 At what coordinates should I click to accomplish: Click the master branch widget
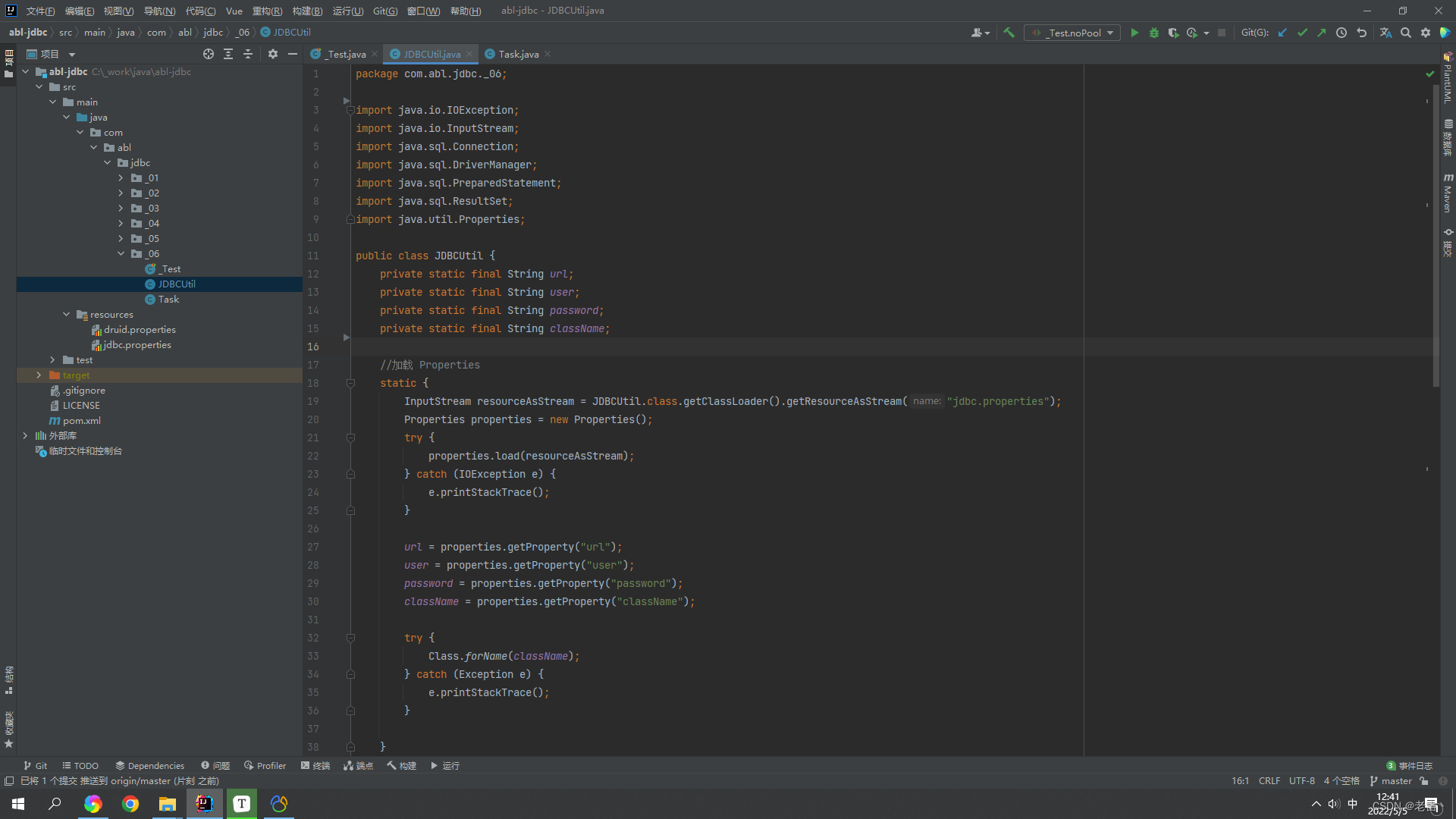(x=1391, y=781)
